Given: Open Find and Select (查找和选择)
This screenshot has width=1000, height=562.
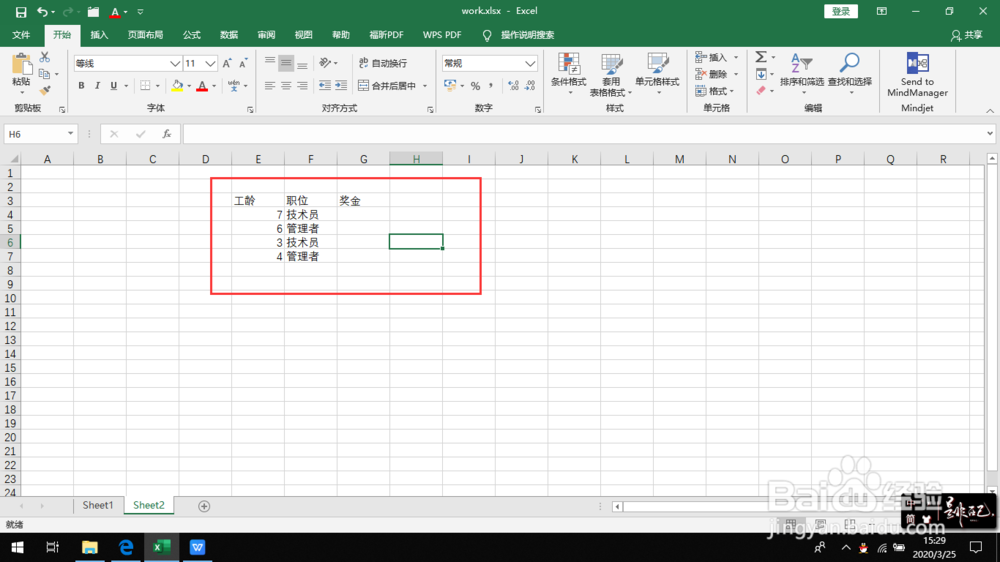Looking at the screenshot, I should (x=849, y=75).
